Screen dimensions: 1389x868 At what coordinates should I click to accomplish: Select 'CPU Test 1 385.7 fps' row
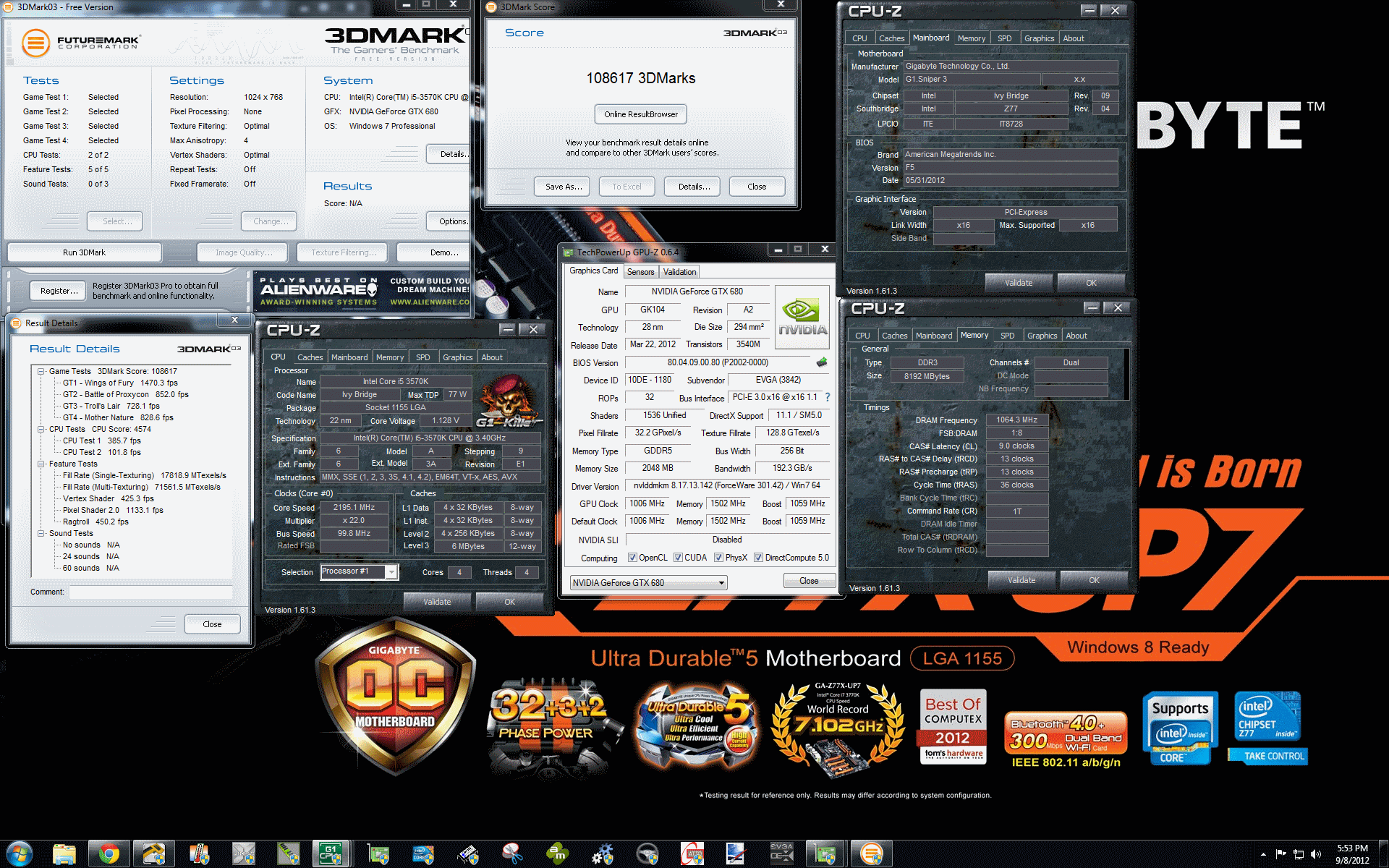point(101,441)
